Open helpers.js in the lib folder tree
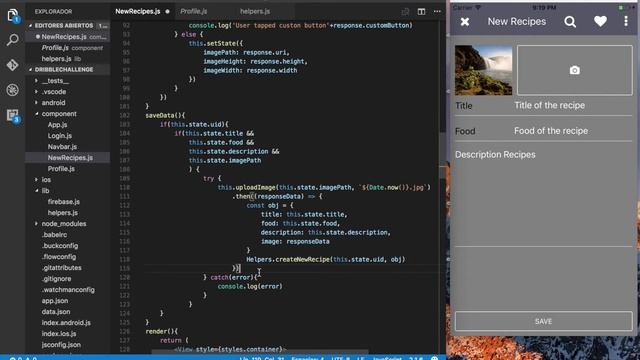The image size is (640, 360). 62,213
